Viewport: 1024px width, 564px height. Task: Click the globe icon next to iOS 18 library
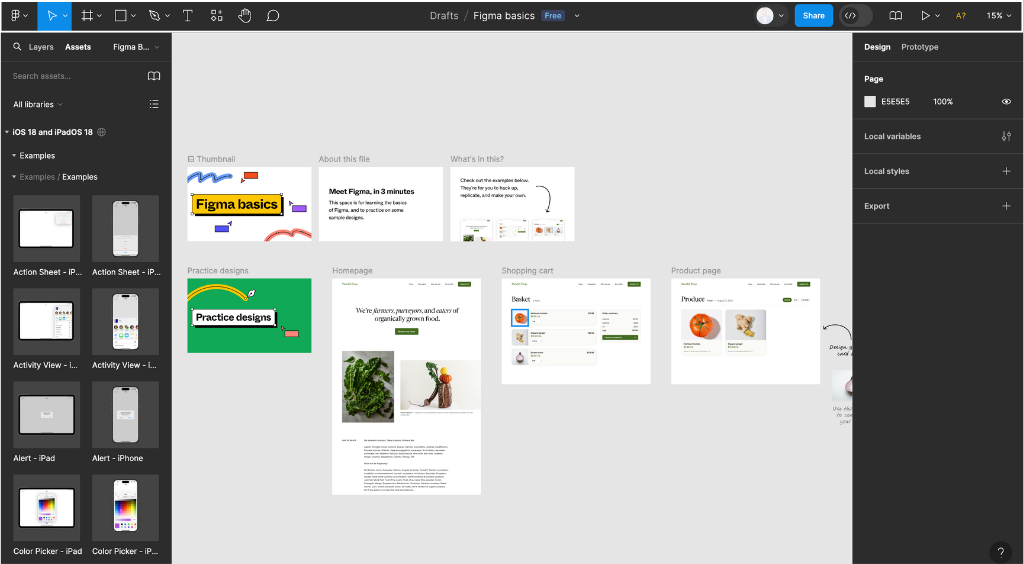pos(102,132)
